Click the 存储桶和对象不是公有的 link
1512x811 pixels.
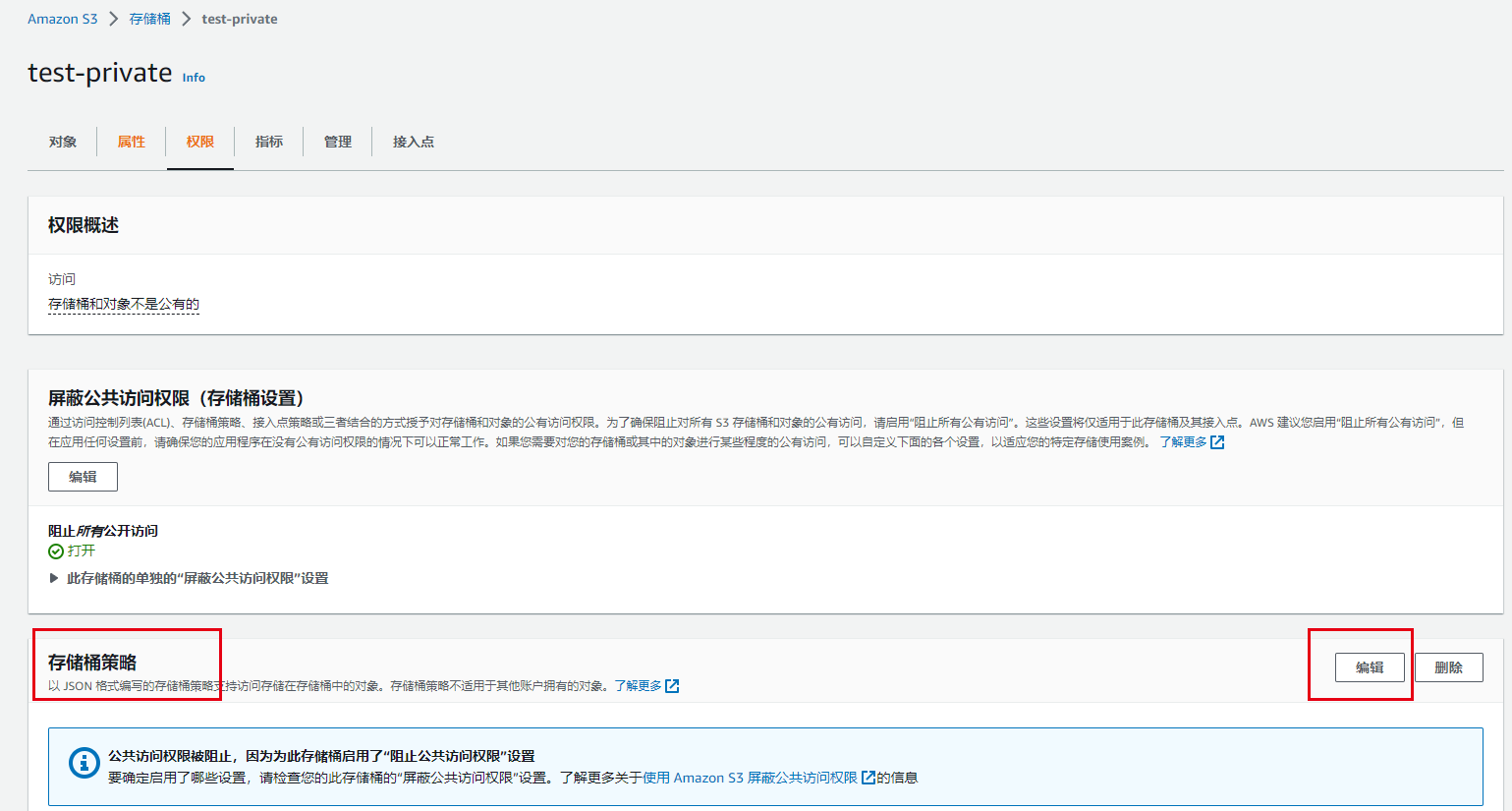pyautogui.click(x=124, y=304)
